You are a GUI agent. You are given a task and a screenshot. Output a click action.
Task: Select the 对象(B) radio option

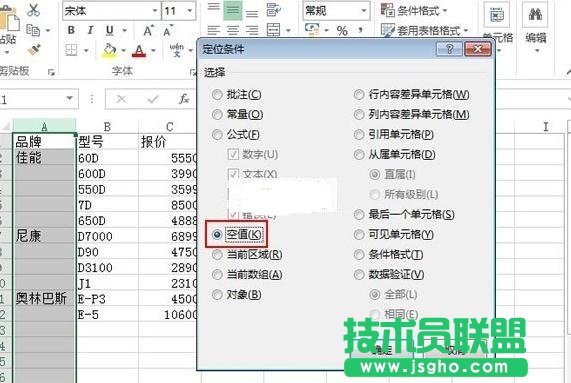237,295
